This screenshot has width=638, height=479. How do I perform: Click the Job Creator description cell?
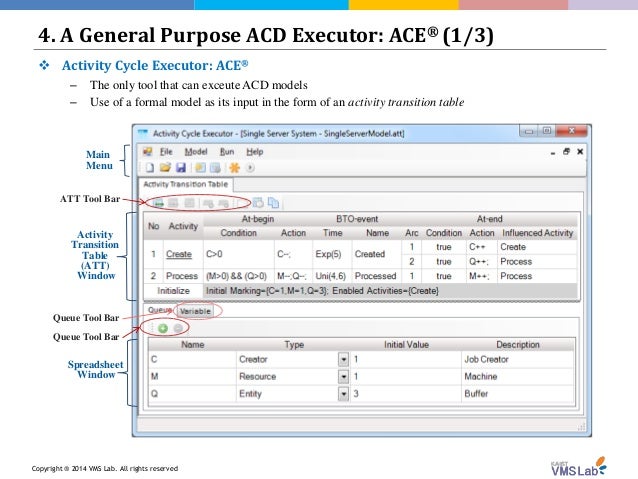tap(518, 359)
